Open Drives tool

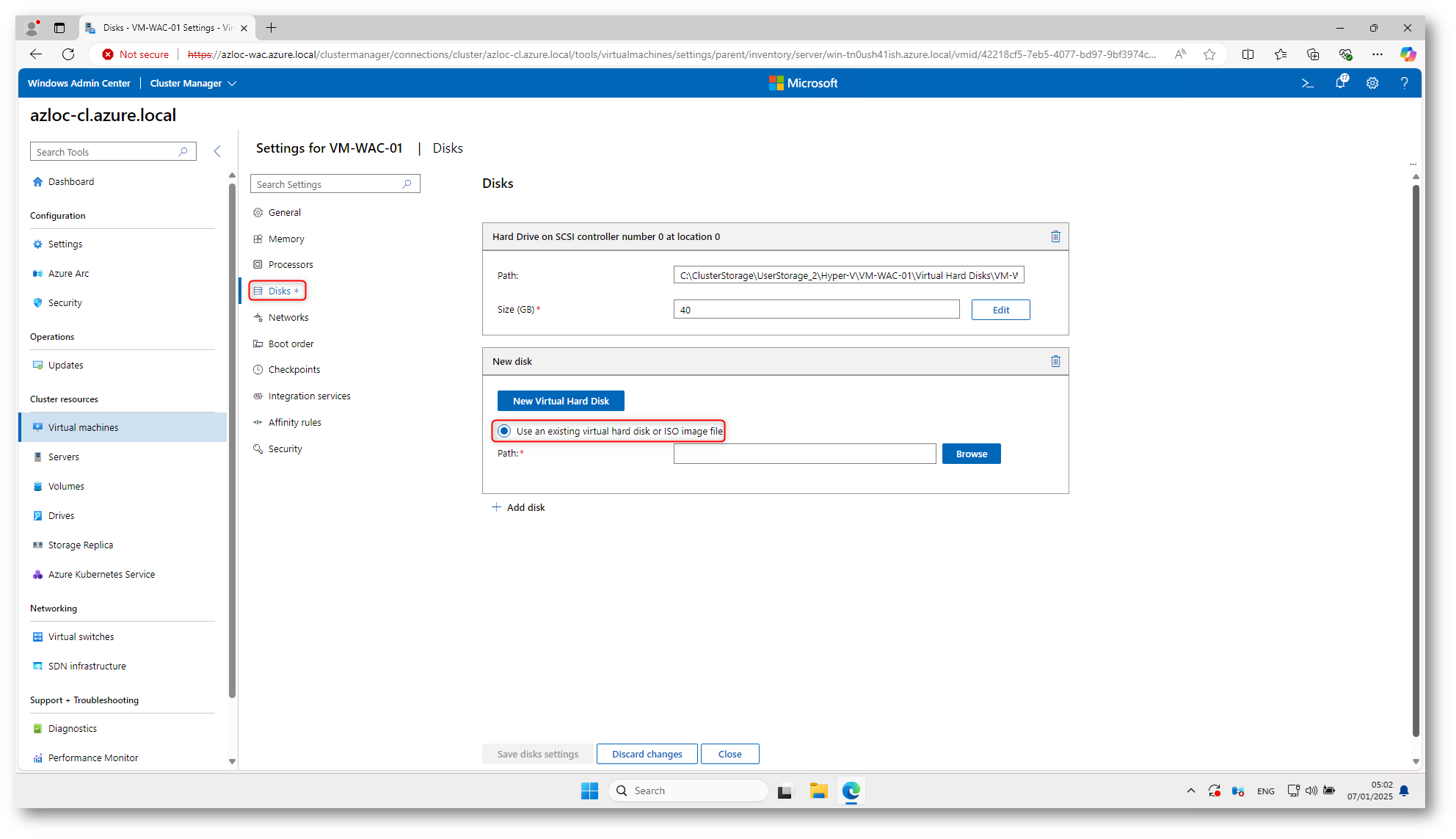61,515
